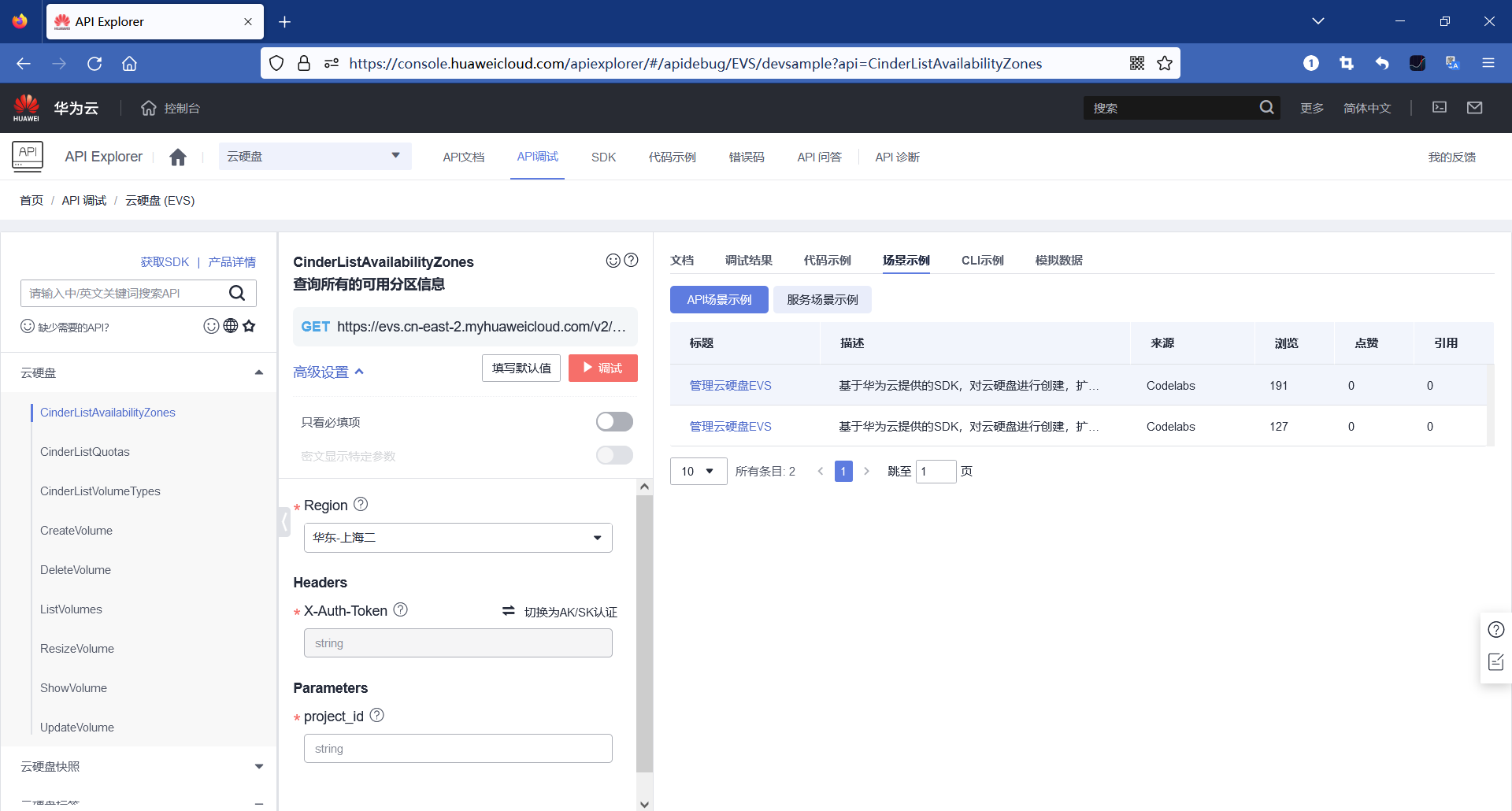Open the floating help icon on the right edge
The image size is (1512, 811).
pyautogui.click(x=1495, y=629)
